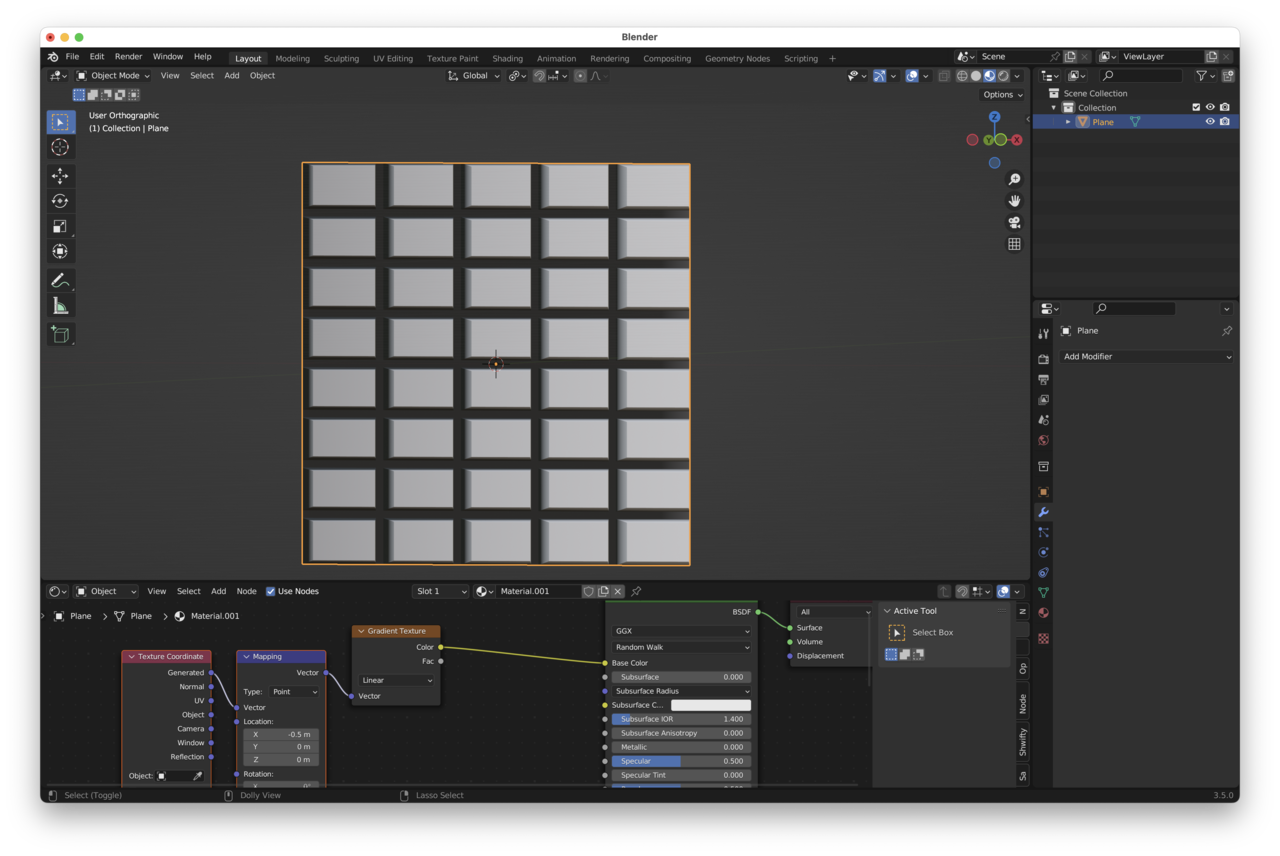Uncheck the Use Nodes checkbox
The image size is (1280, 856).
[271, 591]
